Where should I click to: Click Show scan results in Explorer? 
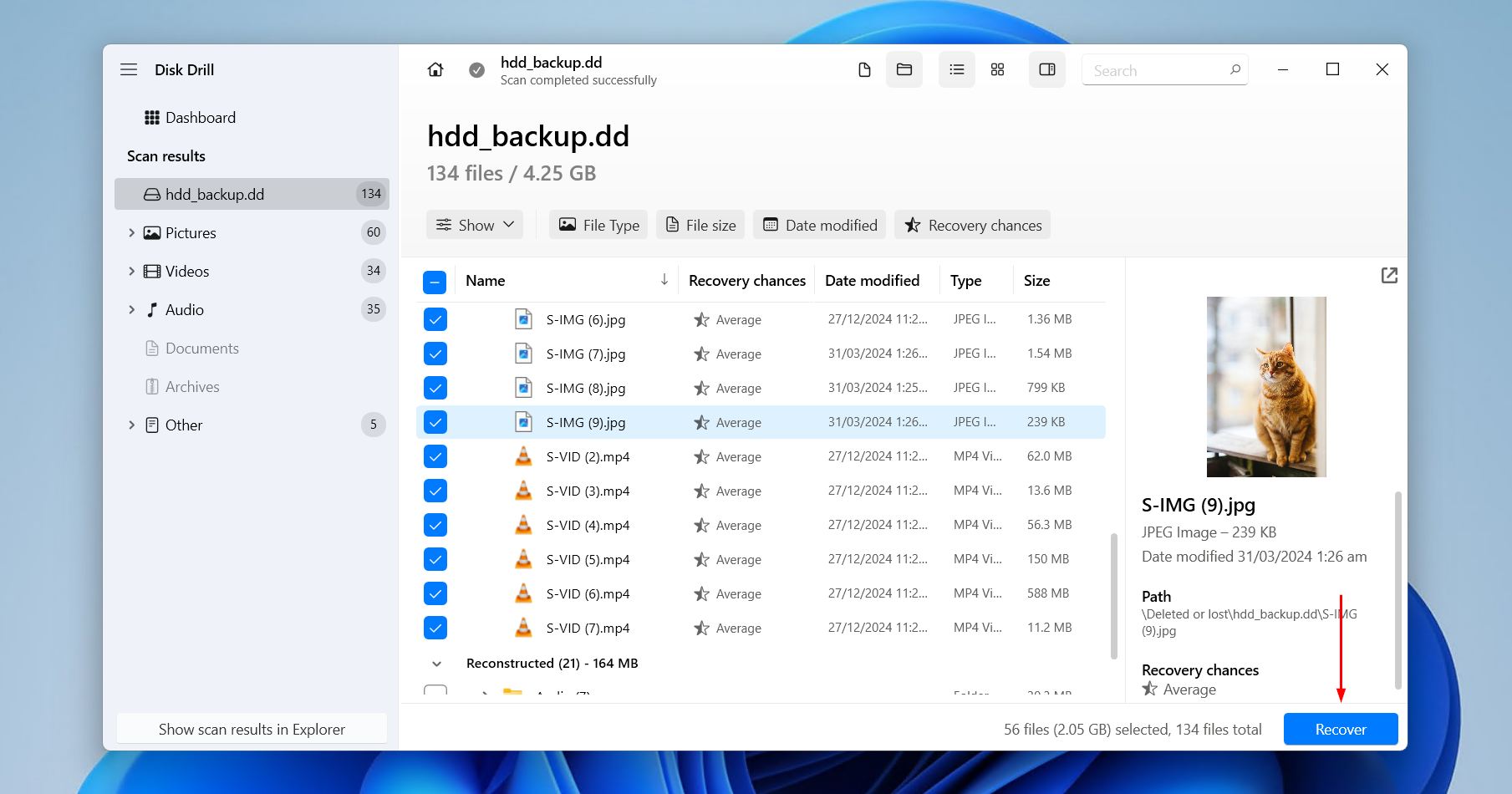[251, 728]
